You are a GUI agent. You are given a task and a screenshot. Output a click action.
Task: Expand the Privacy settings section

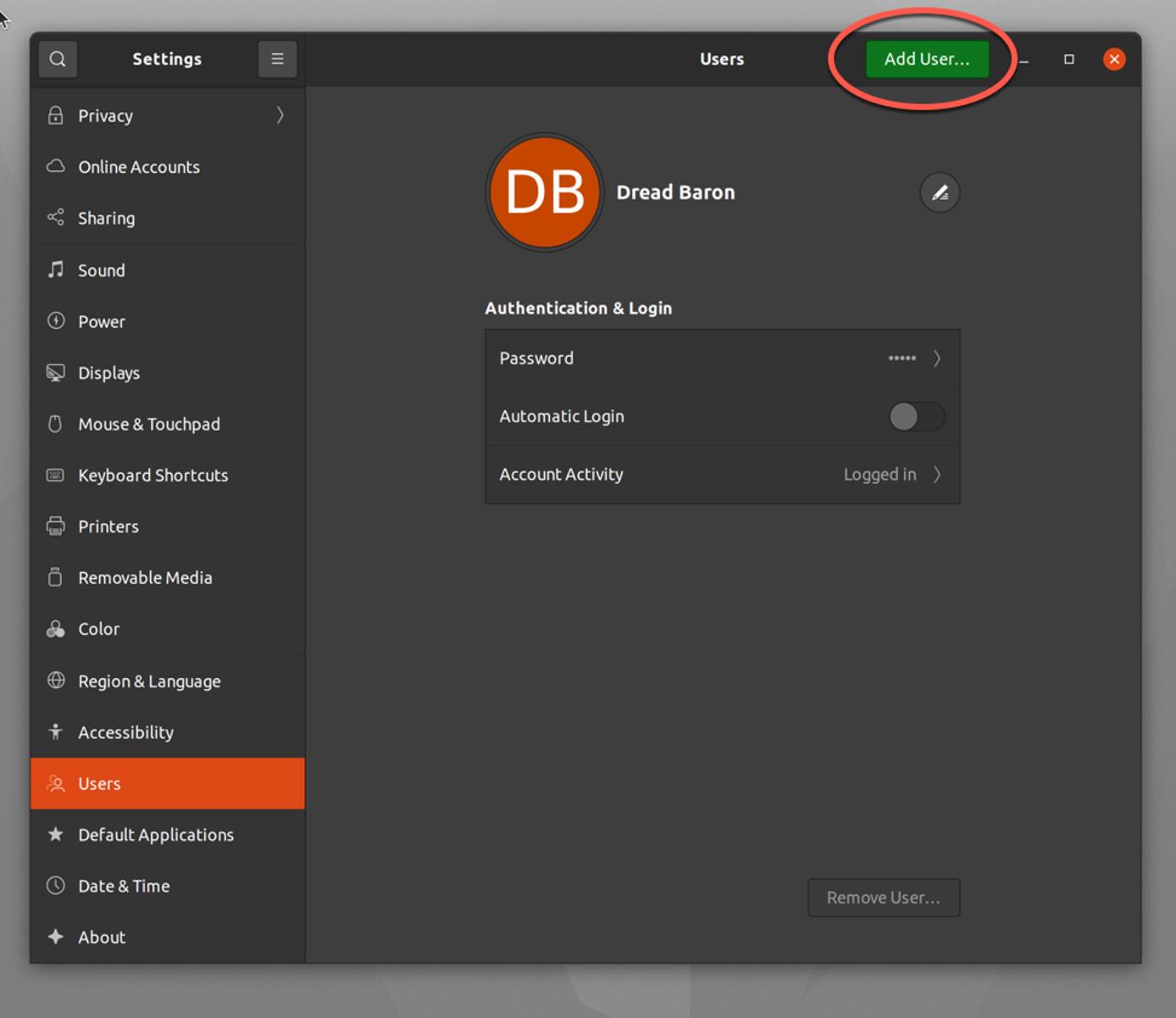[x=167, y=115]
